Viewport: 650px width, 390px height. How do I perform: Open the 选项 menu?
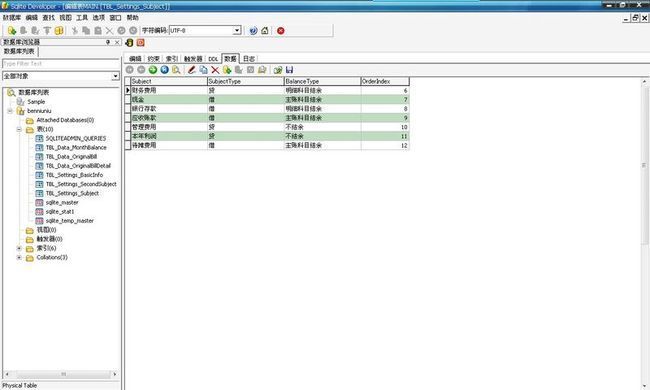[x=99, y=18]
